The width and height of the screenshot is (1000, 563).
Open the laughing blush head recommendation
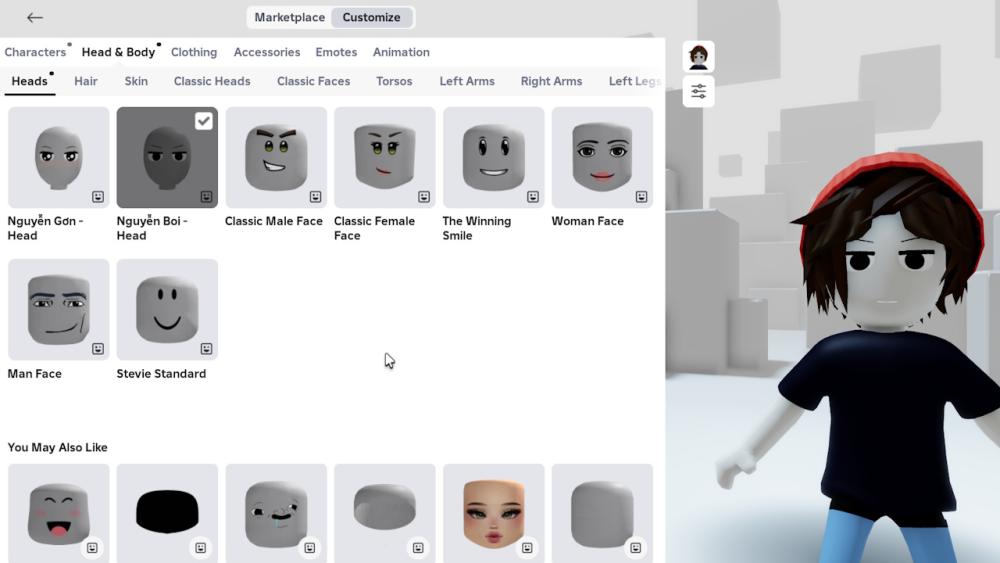[59, 513]
